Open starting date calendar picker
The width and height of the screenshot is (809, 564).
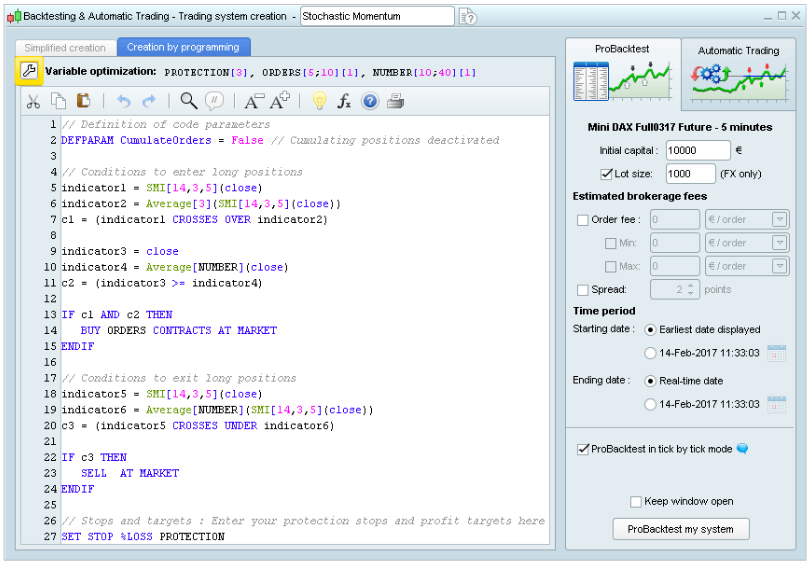click(x=776, y=353)
